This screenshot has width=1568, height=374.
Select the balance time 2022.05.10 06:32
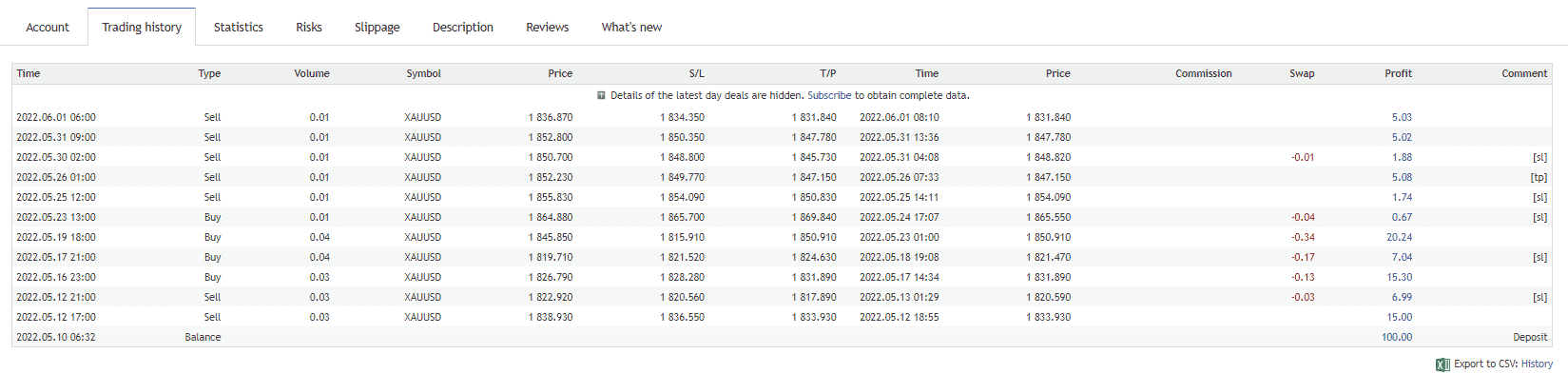56,337
